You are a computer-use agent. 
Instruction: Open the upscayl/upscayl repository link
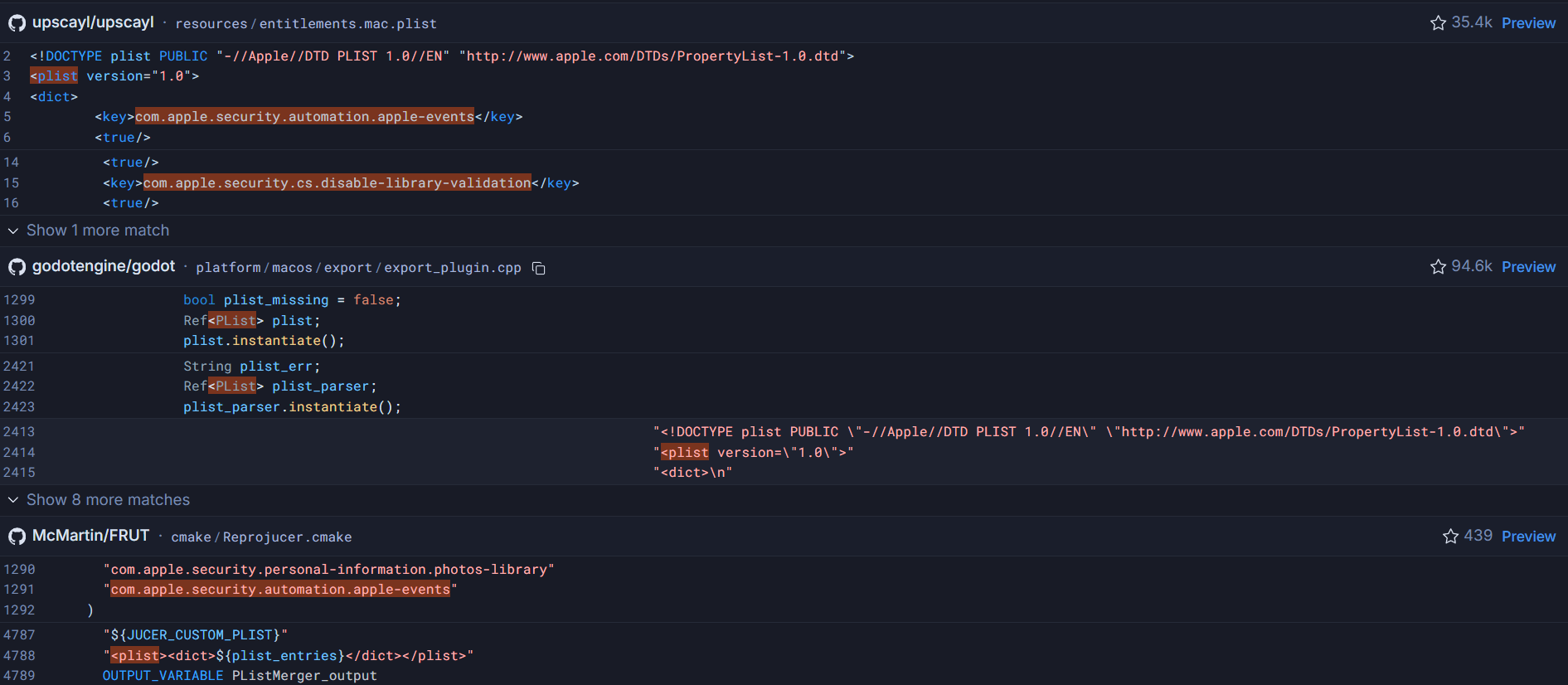(93, 22)
